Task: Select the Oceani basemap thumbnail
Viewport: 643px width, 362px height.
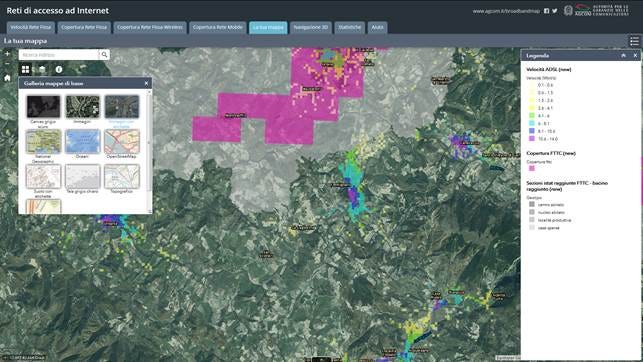Action: pos(82,141)
